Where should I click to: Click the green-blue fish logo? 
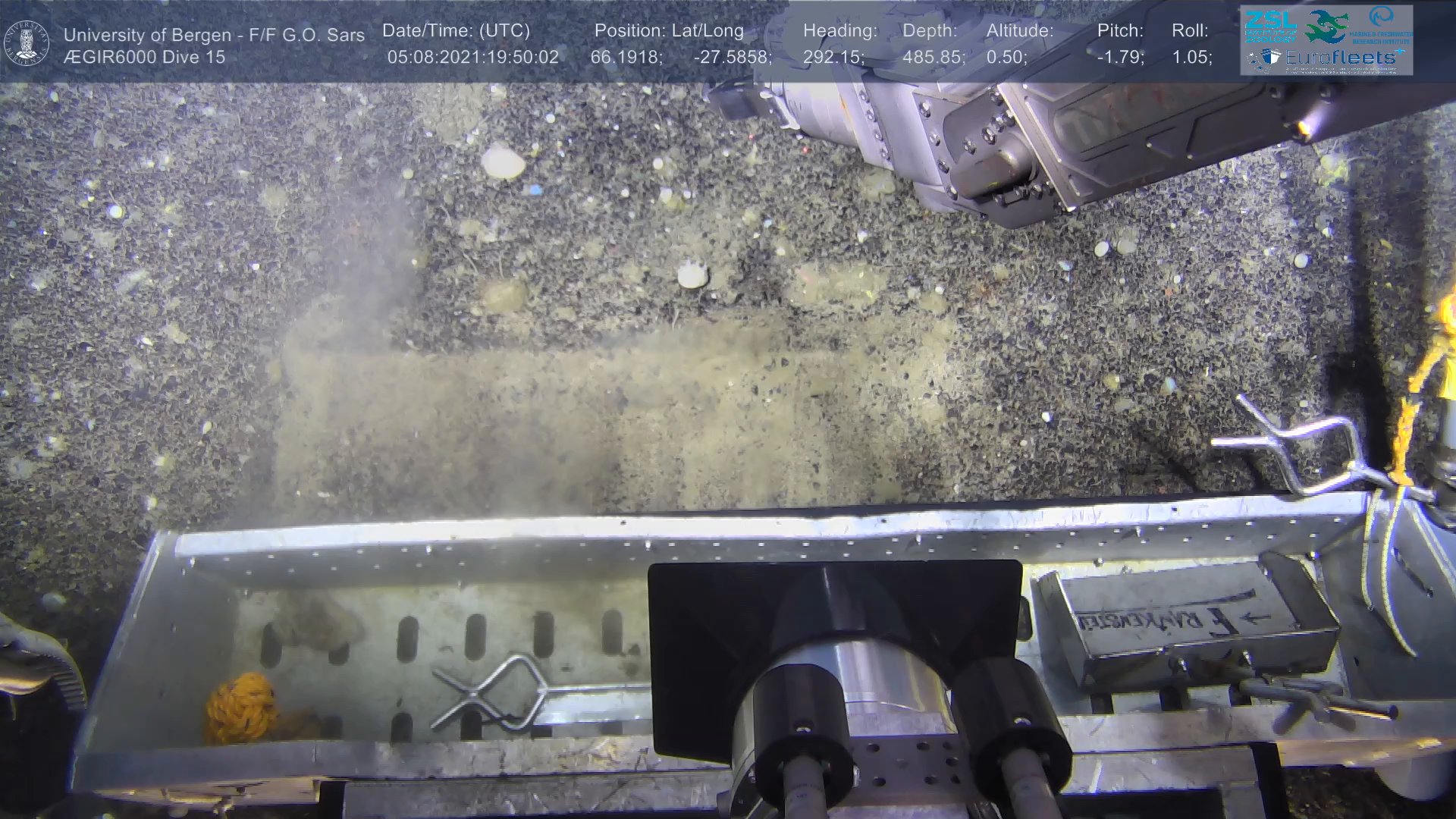coord(1326,26)
